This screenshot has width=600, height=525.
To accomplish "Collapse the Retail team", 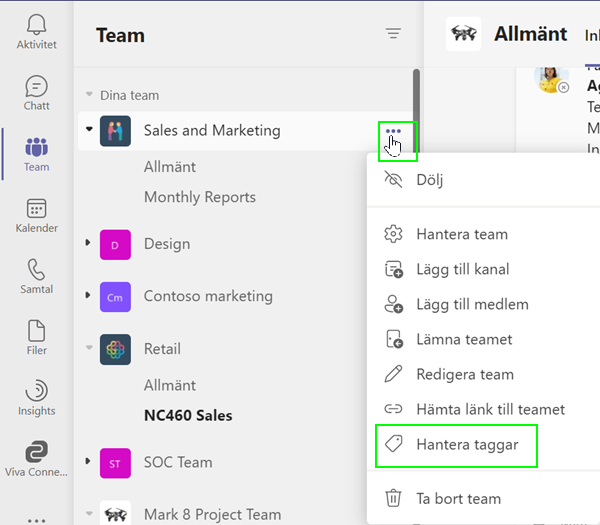I will coord(89,348).
